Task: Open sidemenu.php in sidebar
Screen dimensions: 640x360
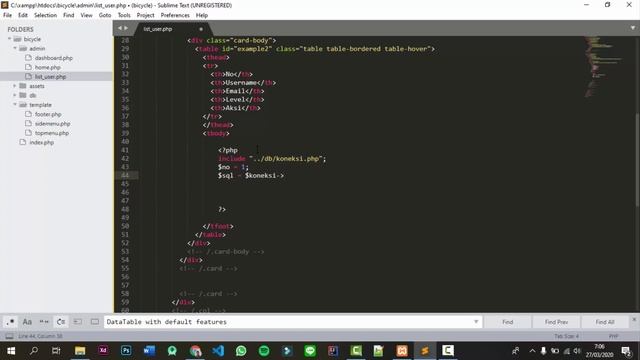Action: tap(52, 124)
